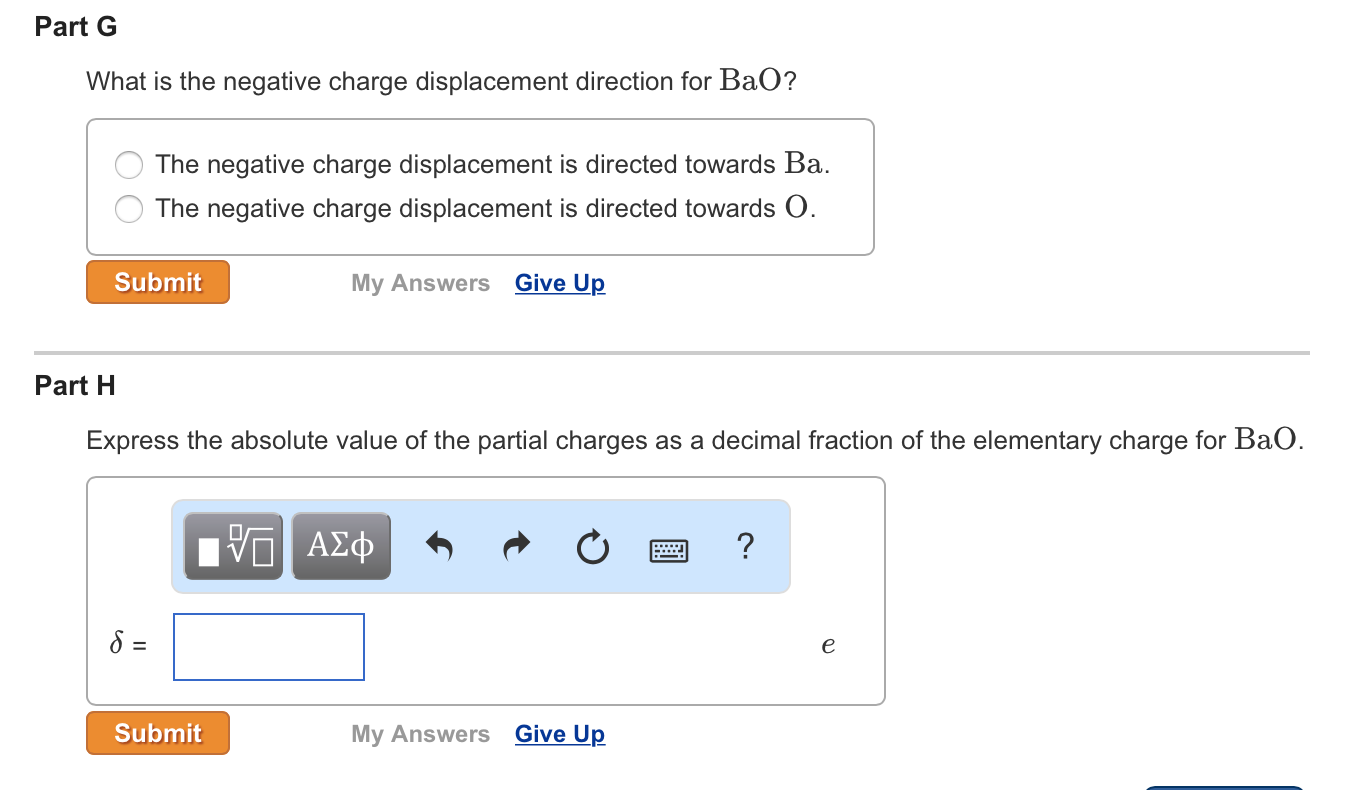Viewport: 1360px width, 790px height.
Task: Click inside the Part H answer area
Action: (x=500, y=646)
